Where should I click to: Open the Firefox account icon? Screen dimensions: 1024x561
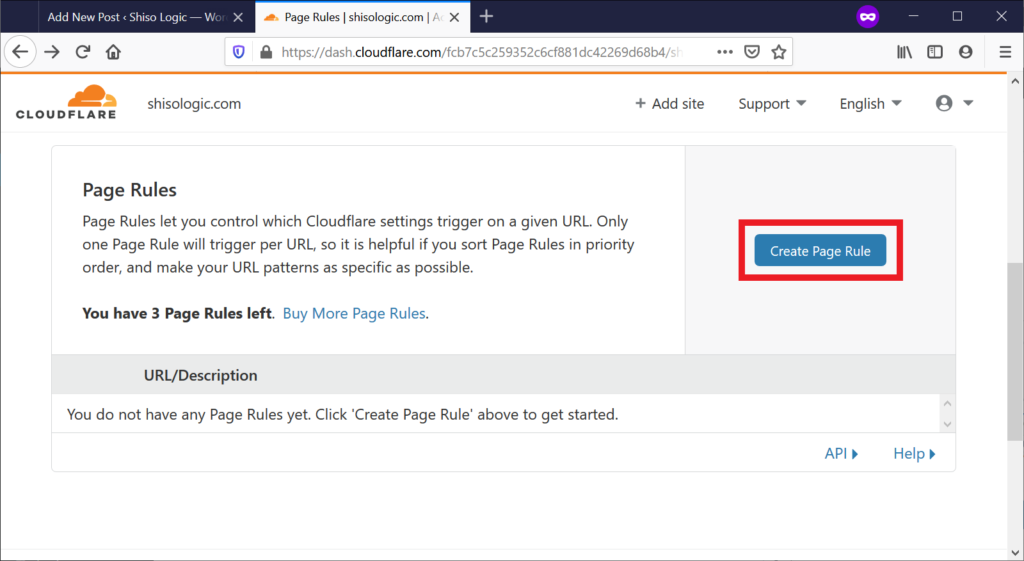pos(966,52)
